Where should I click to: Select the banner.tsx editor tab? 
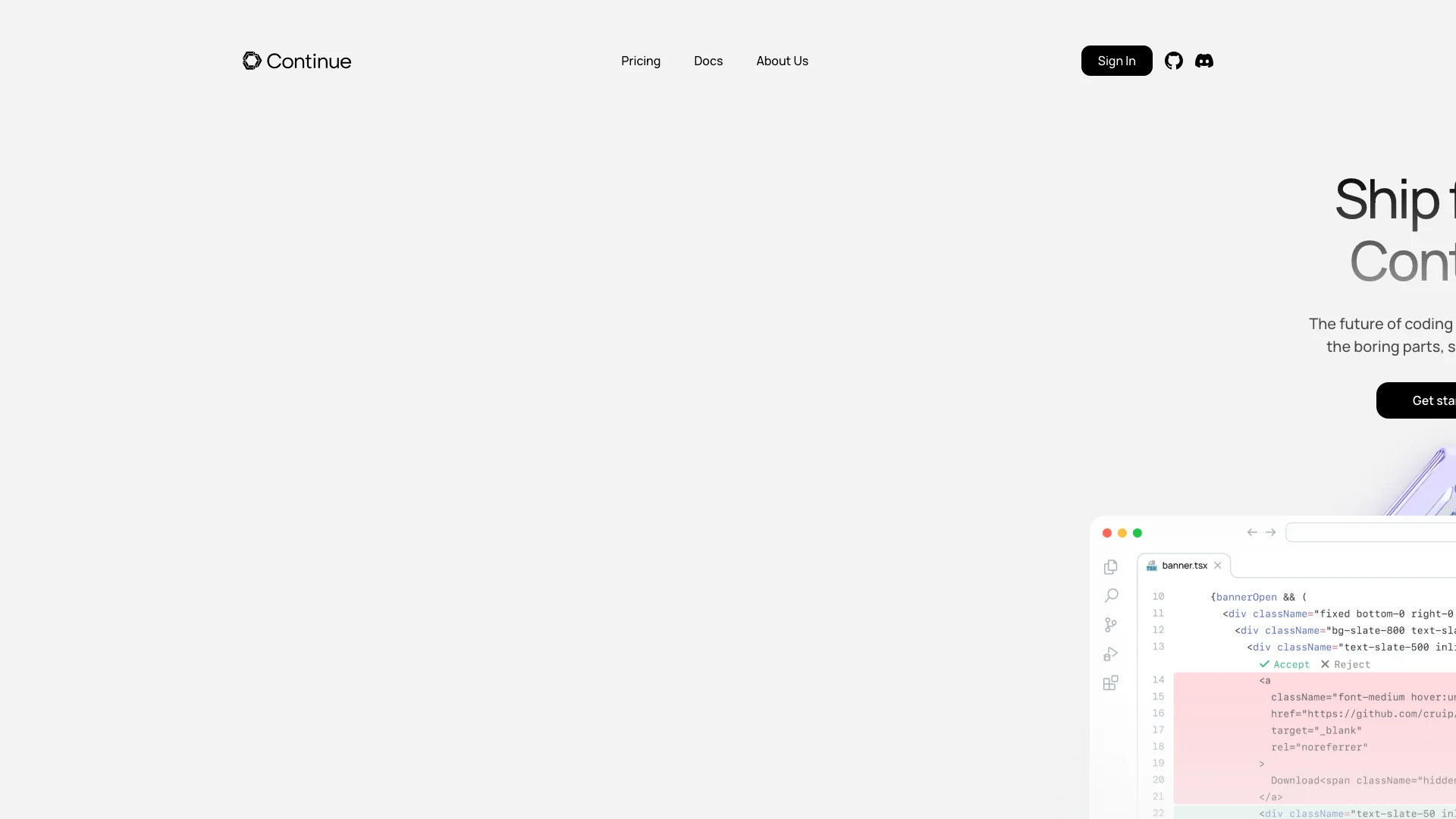coord(1183,566)
